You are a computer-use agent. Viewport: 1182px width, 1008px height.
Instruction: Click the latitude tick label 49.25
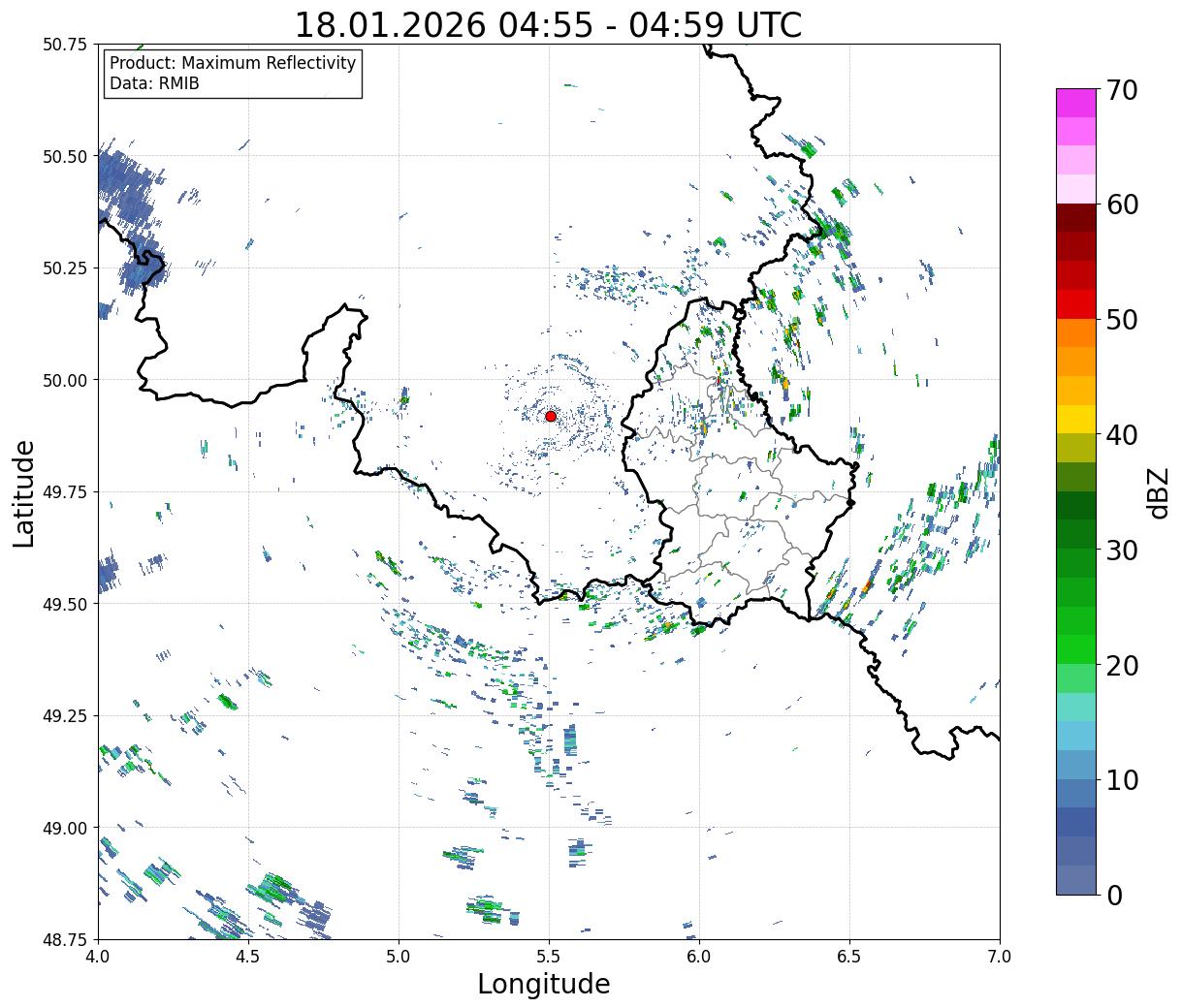pos(65,716)
